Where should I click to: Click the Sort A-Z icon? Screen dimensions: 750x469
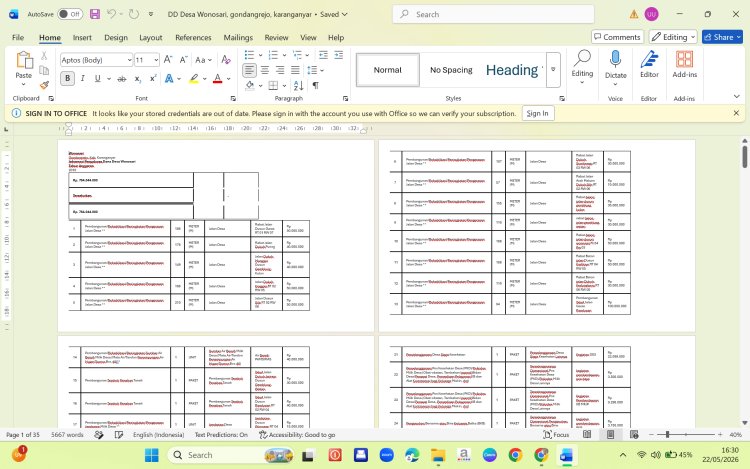coord(298,86)
